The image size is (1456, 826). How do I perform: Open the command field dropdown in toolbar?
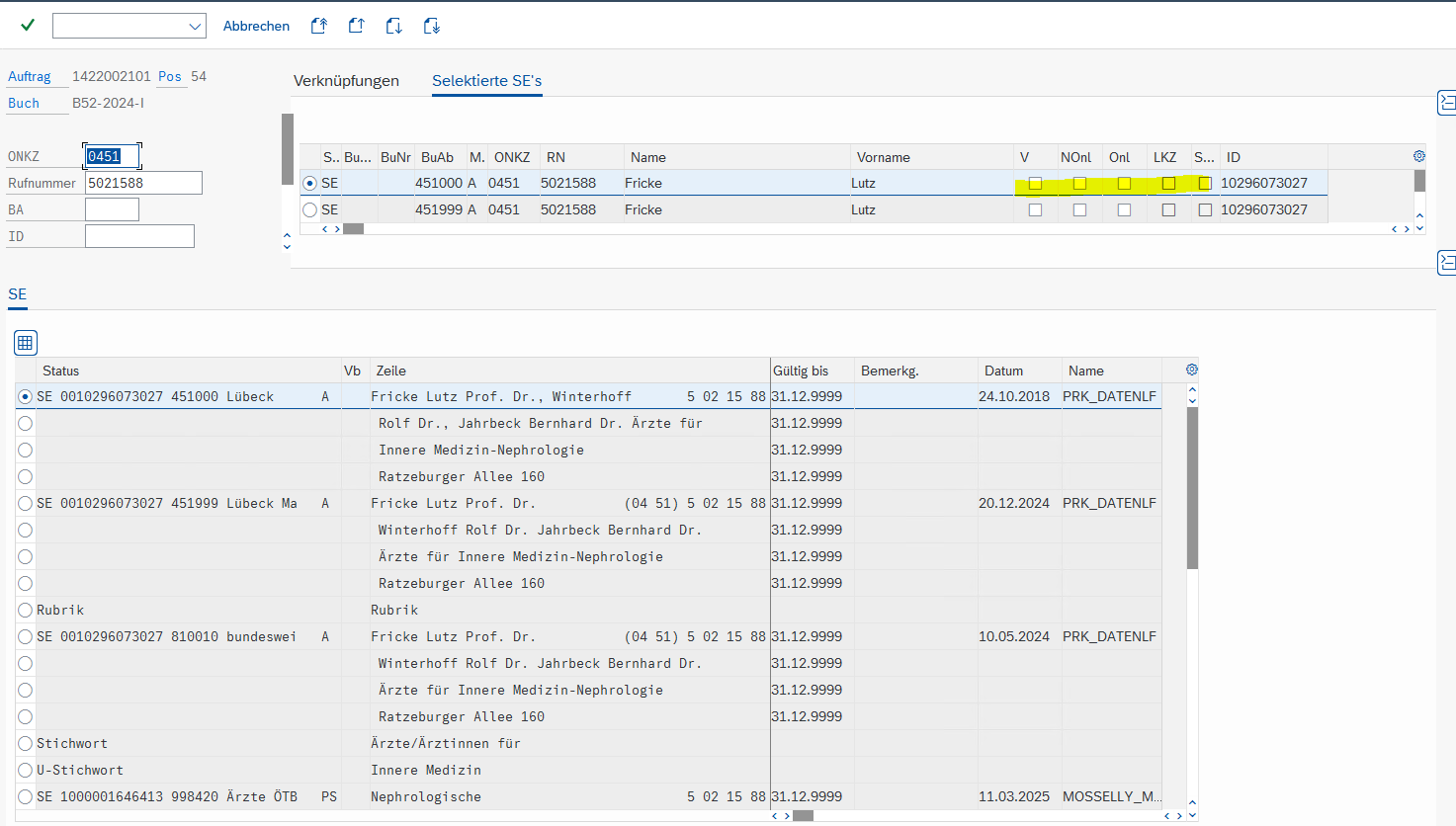tap(195, 26)
